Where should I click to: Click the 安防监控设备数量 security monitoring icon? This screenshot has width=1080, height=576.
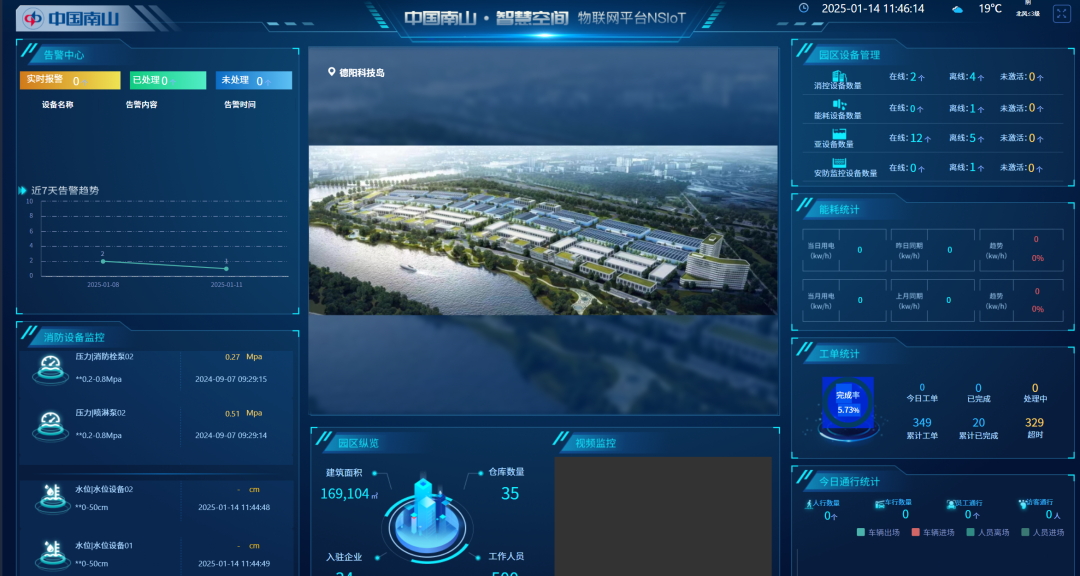(x=840, y=163)
